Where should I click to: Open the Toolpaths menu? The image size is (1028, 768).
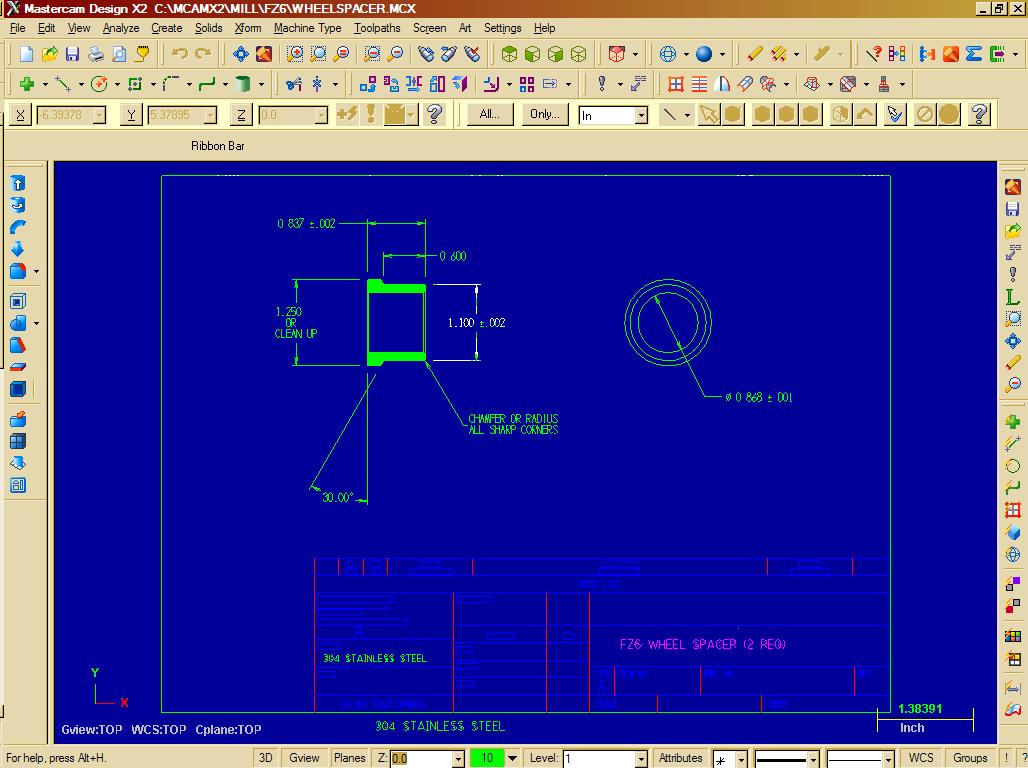[377, 28]
